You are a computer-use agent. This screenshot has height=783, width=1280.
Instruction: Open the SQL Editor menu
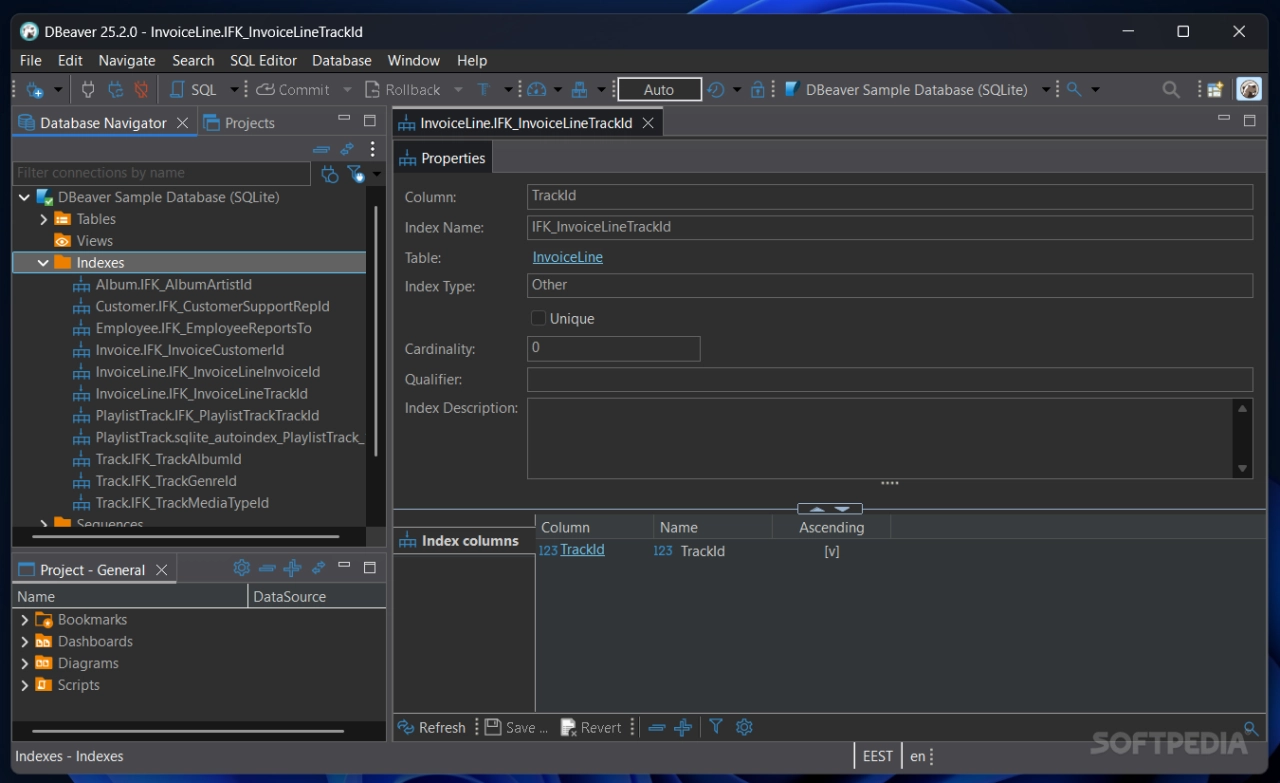click(264, 60)
